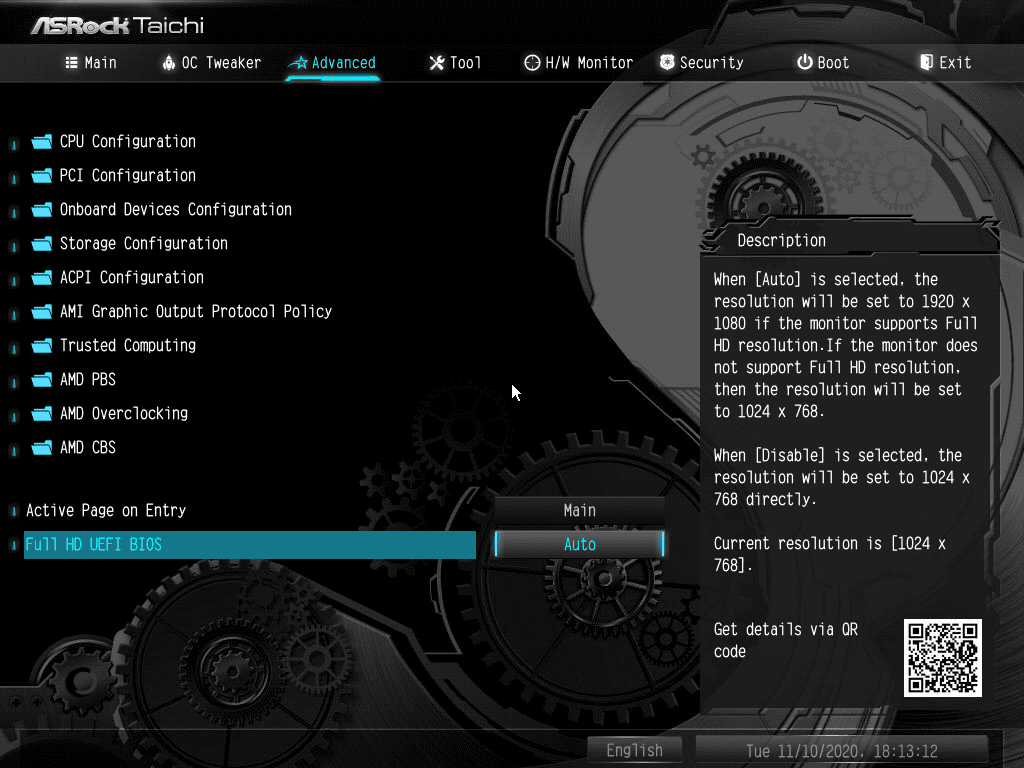Image resolution: width=1024 pixels, height=768 pixels.
Task: Click the Security shield icon
Action: pos(667,62)
